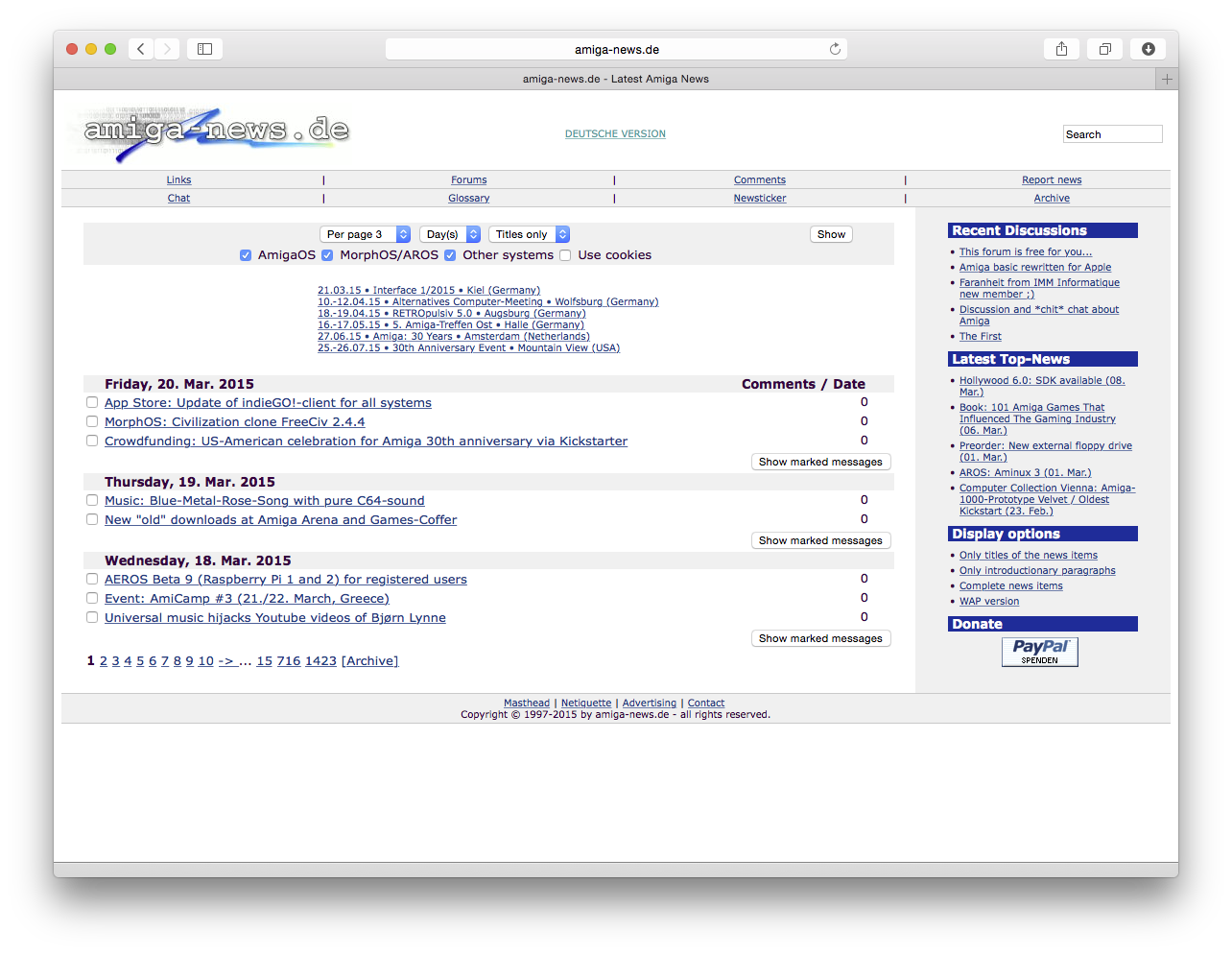The width and height of the screenshot is (1232, 954).
Task: Open the Forums navigation item
Action: coord(469,180)
